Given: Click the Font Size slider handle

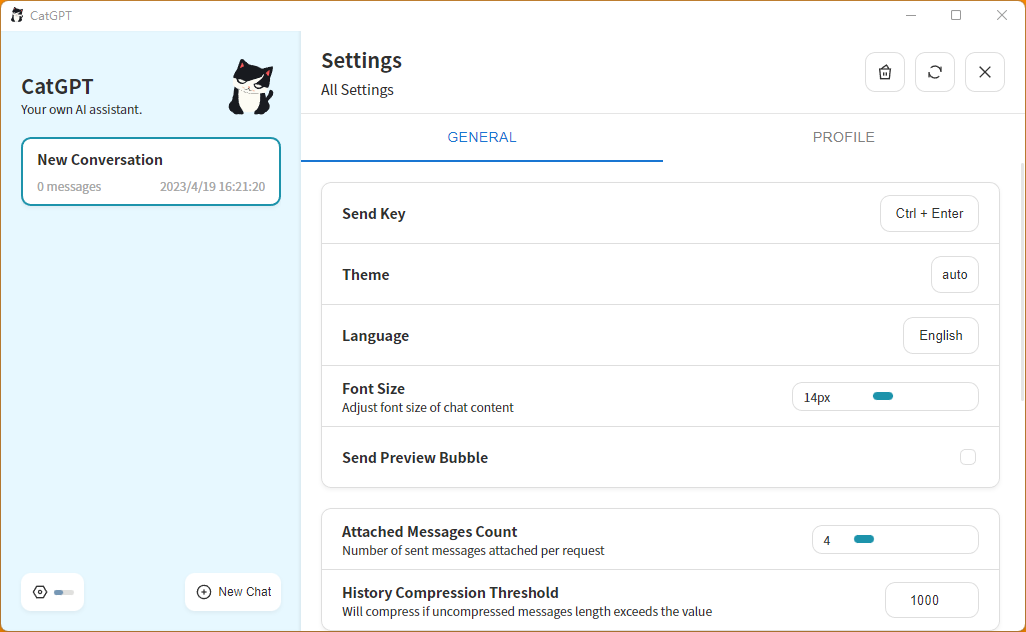Looking at the screenshot, I should pyautogui.click(x=883, y=396).
